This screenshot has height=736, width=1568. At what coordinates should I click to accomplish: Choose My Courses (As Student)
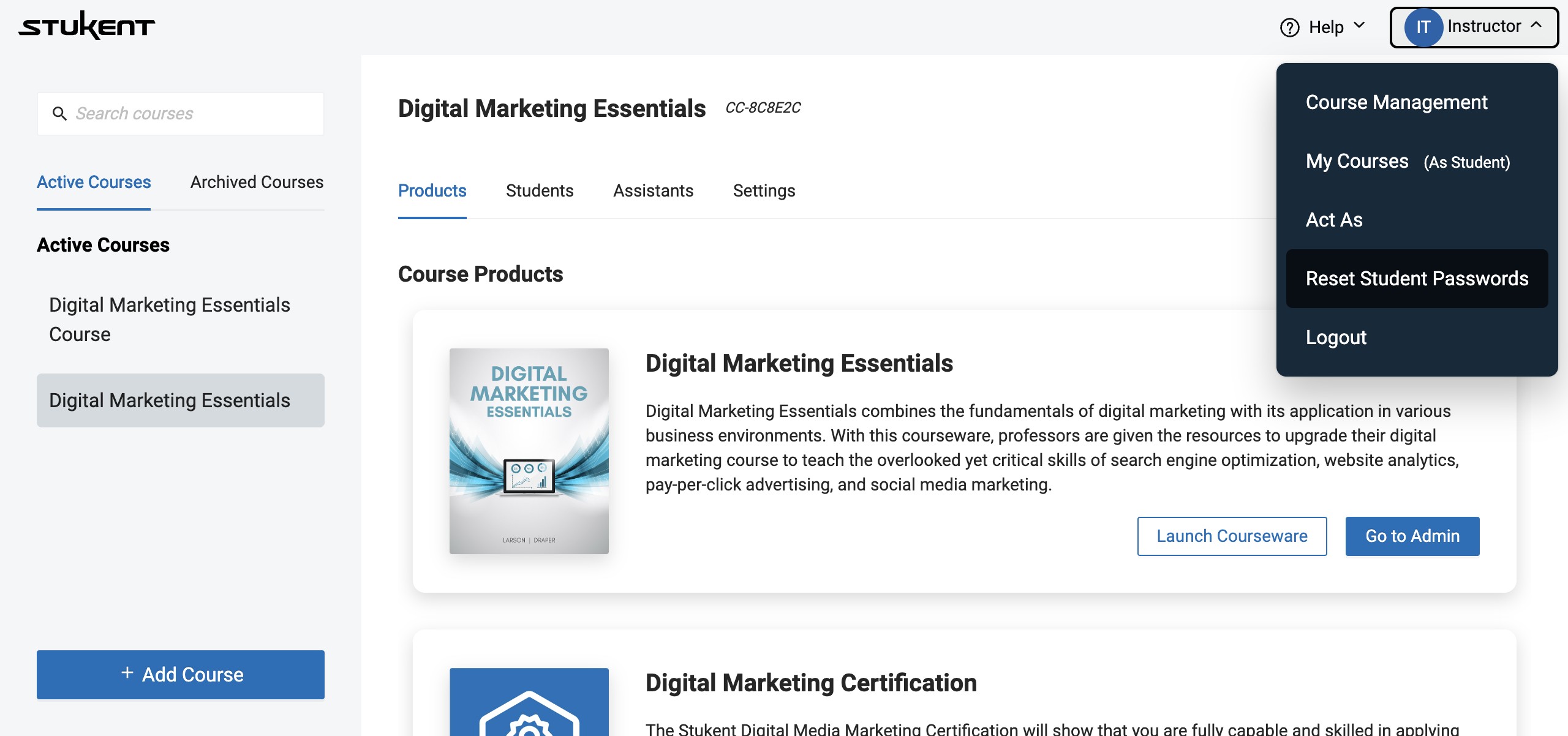point(1407,162)
